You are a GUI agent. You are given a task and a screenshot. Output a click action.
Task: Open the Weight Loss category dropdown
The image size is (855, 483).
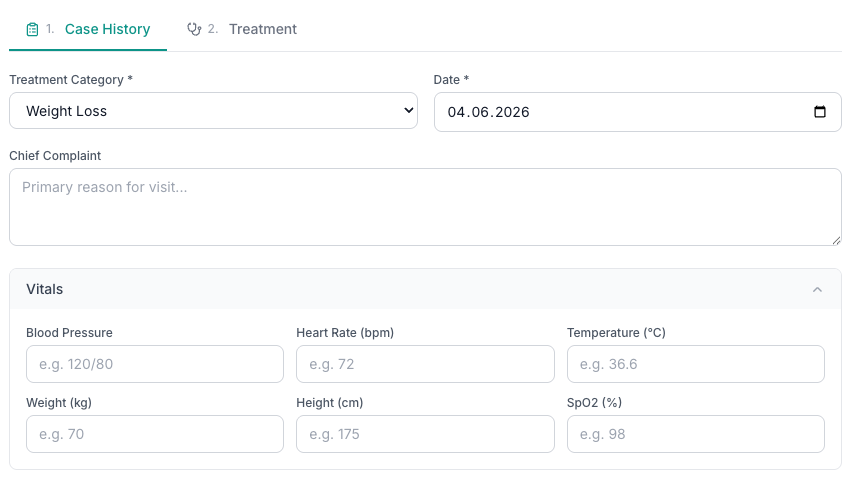click(x=213, y=111)
